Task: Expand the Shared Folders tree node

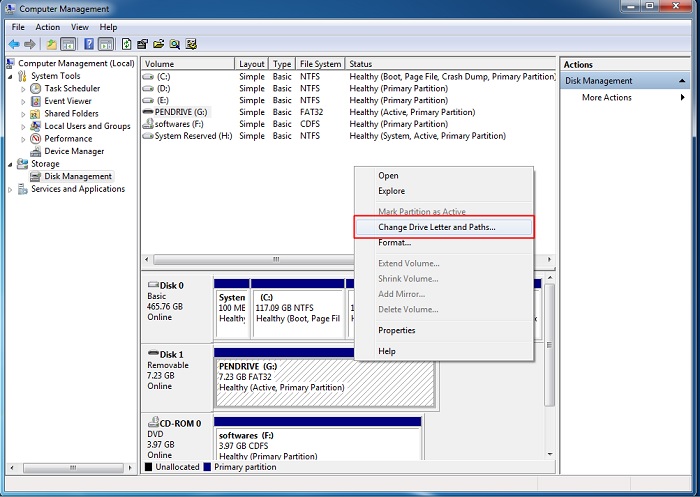Action: pyautogui.click(x=23, y=114)
